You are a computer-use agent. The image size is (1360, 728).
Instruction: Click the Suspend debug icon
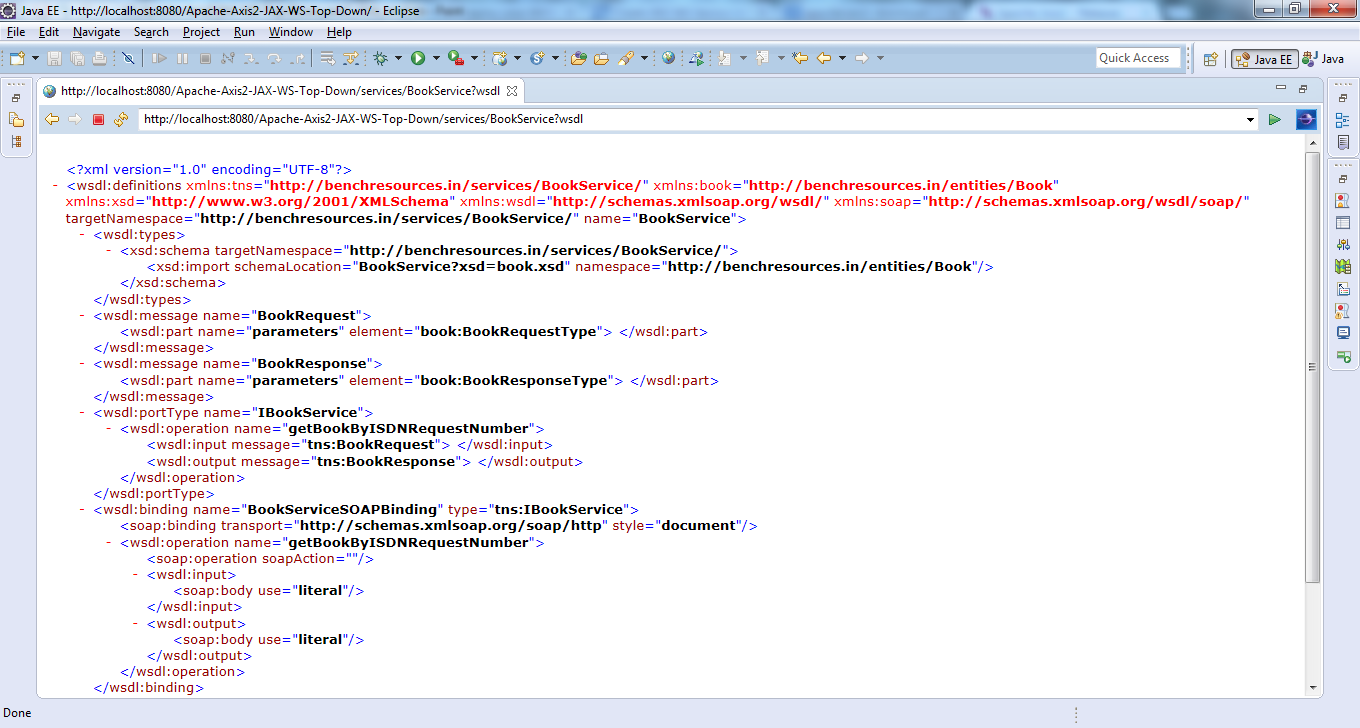point(182,58)
